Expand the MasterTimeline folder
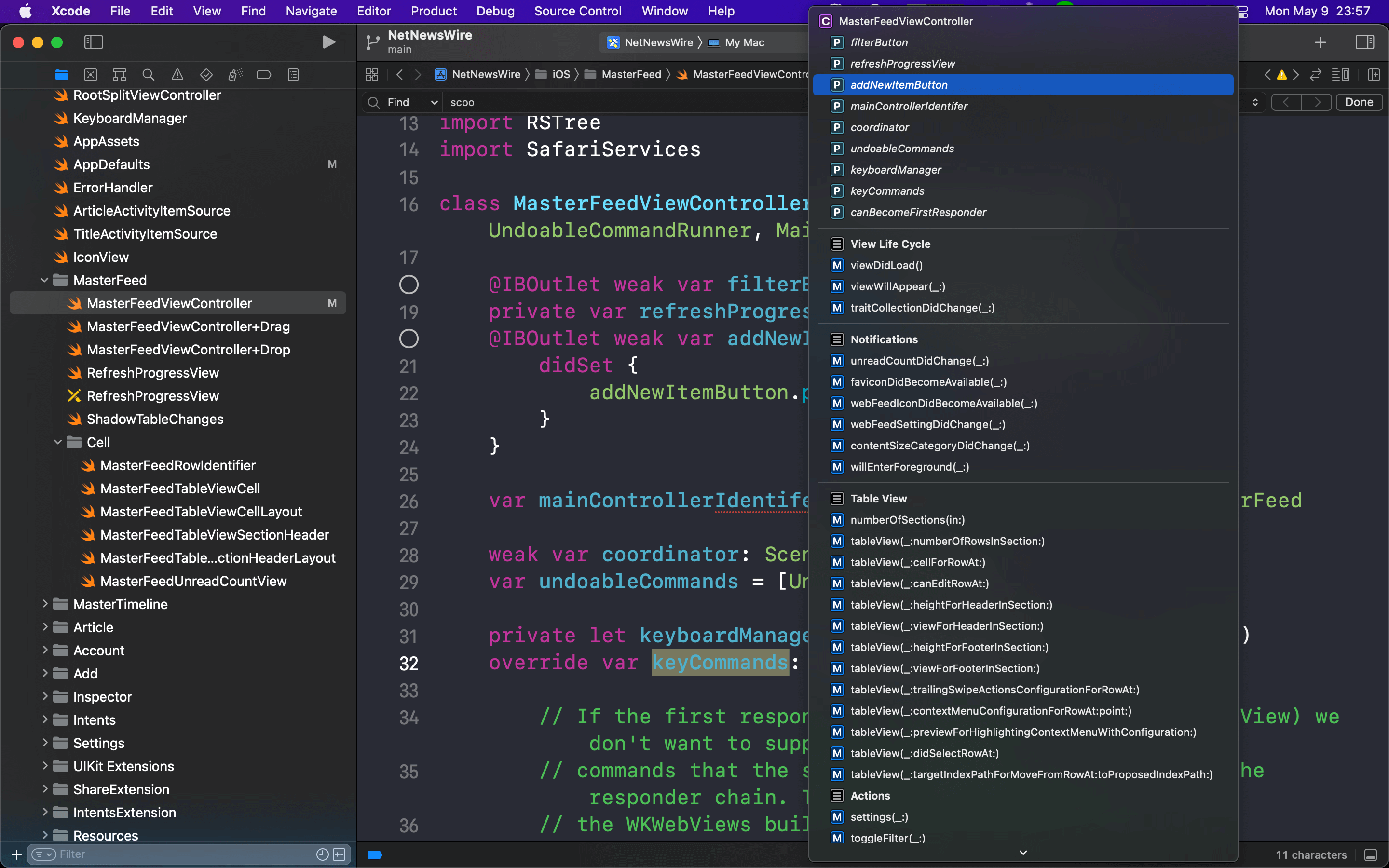 pyautogui.click(x=44, y=604)
